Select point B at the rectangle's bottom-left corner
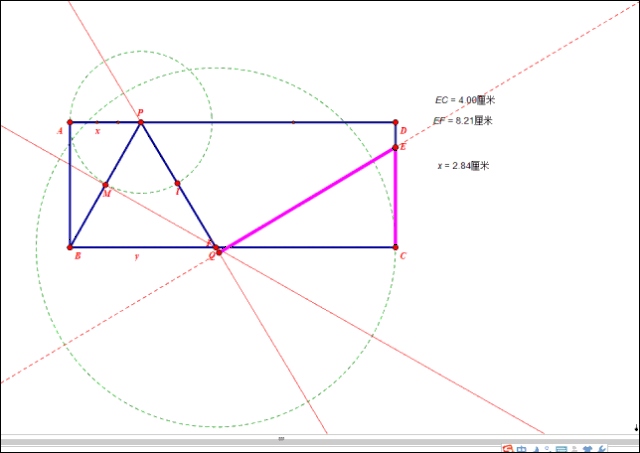This screenshot has width=640, height=453. tap(70, 247)
